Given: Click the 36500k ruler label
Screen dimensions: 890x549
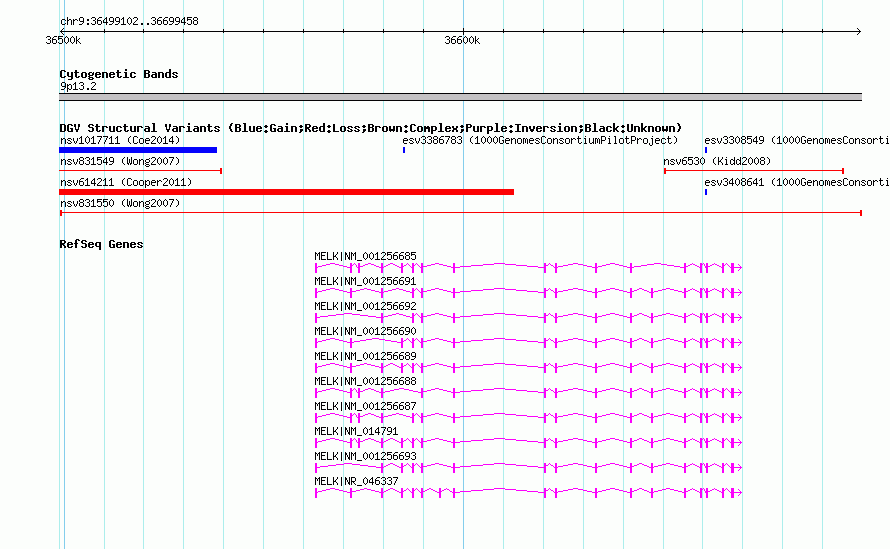Looking at the screenshot, I should pos(63,40).
